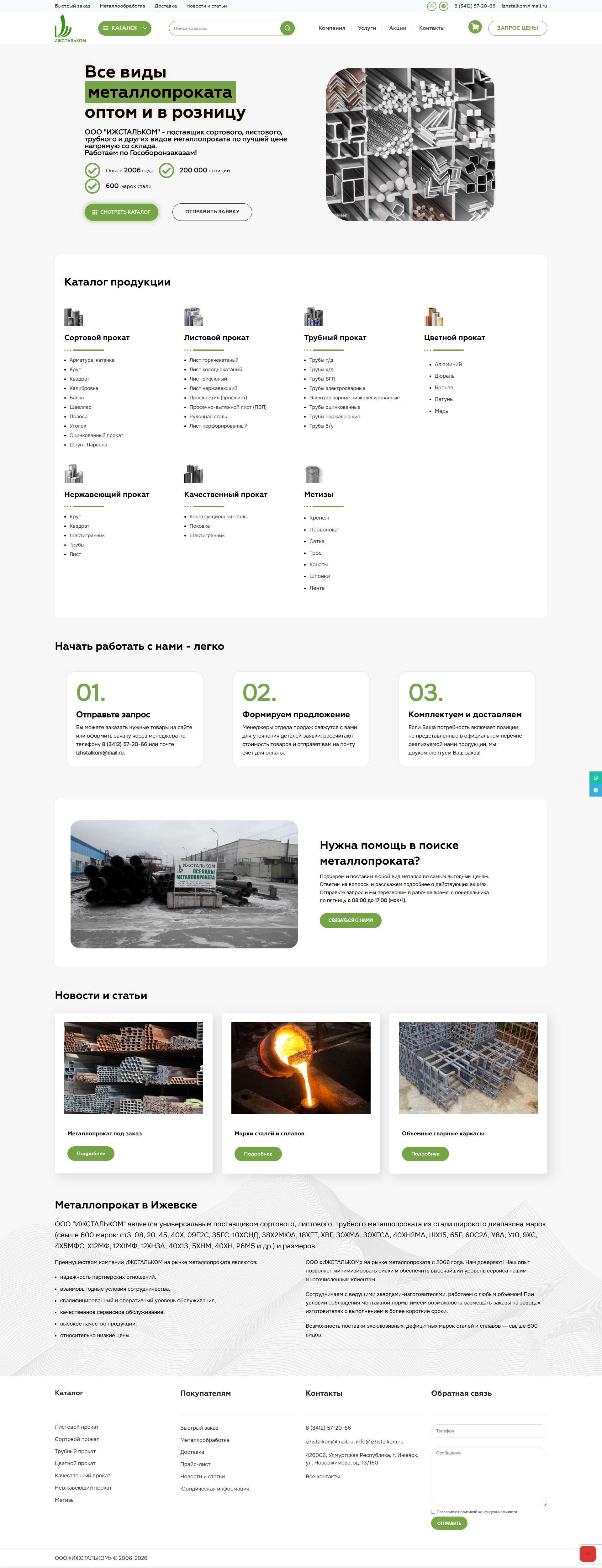Click the floating WhatsApp side widget icon
This screenshot has height=1568, width=602.
point(595,778)
